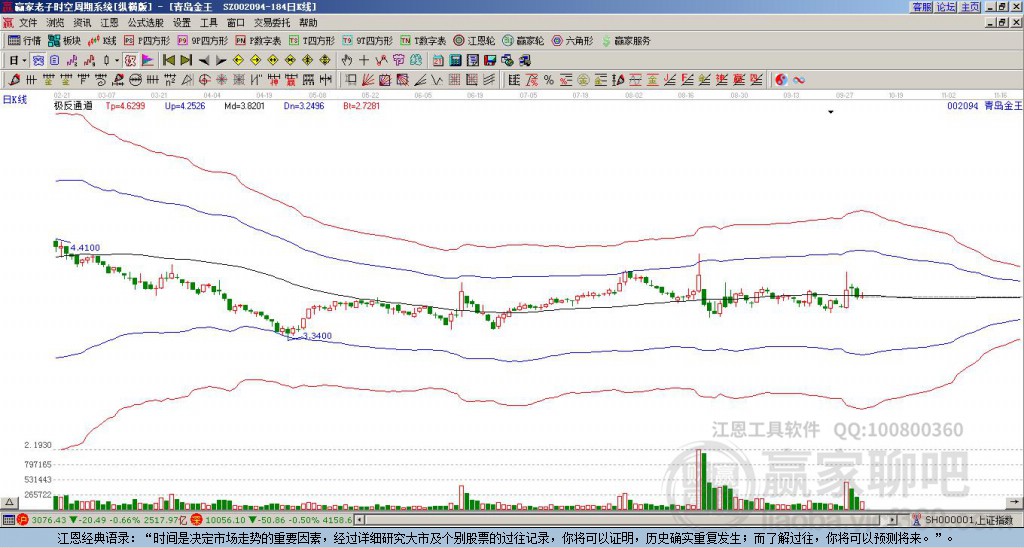
Task: Switch to the K线 candlestick chart
Action: 101,40
